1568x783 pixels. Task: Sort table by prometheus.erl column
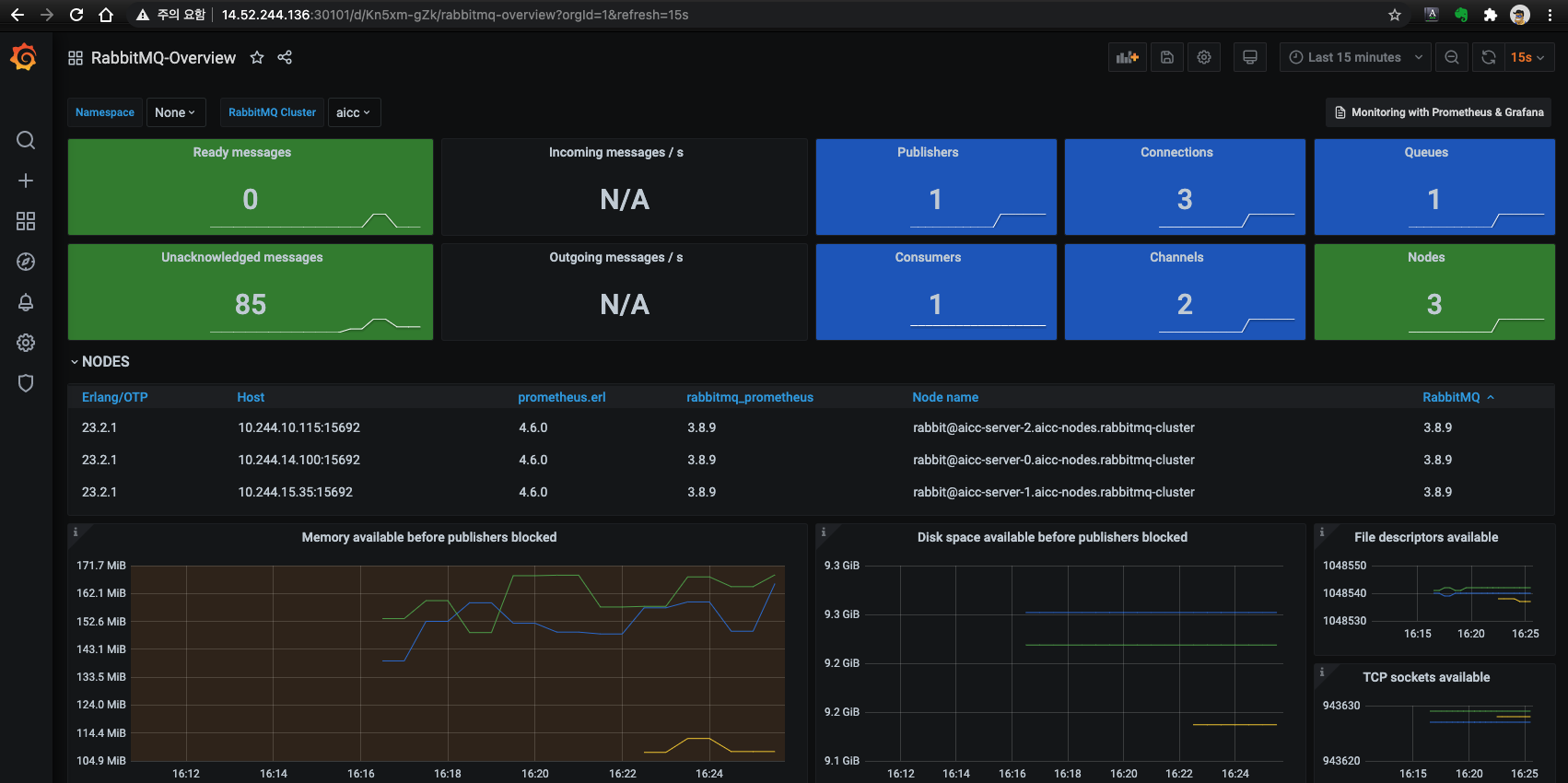[562, 397]
